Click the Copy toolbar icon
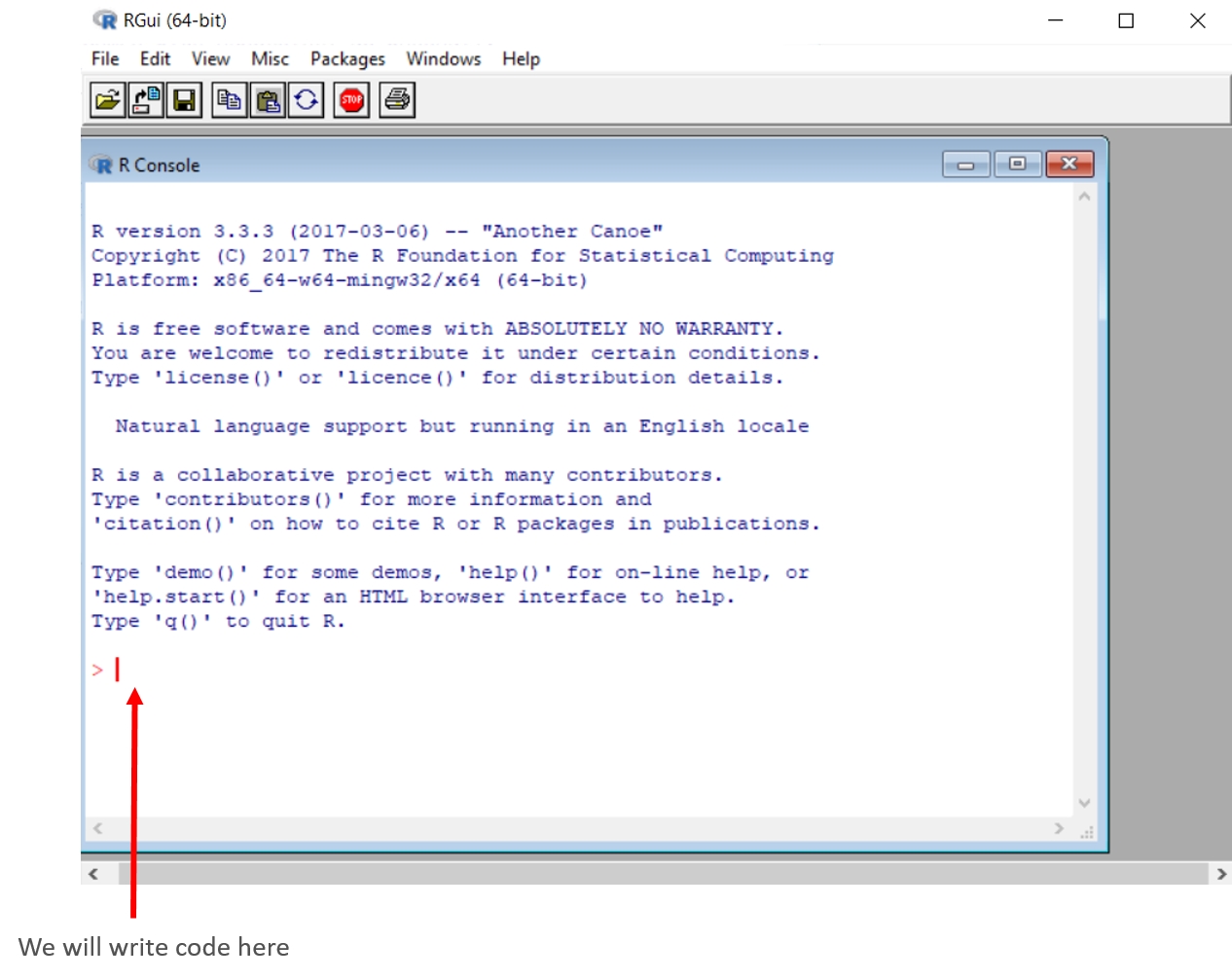1232x980 pixels. tap(230, 100)
